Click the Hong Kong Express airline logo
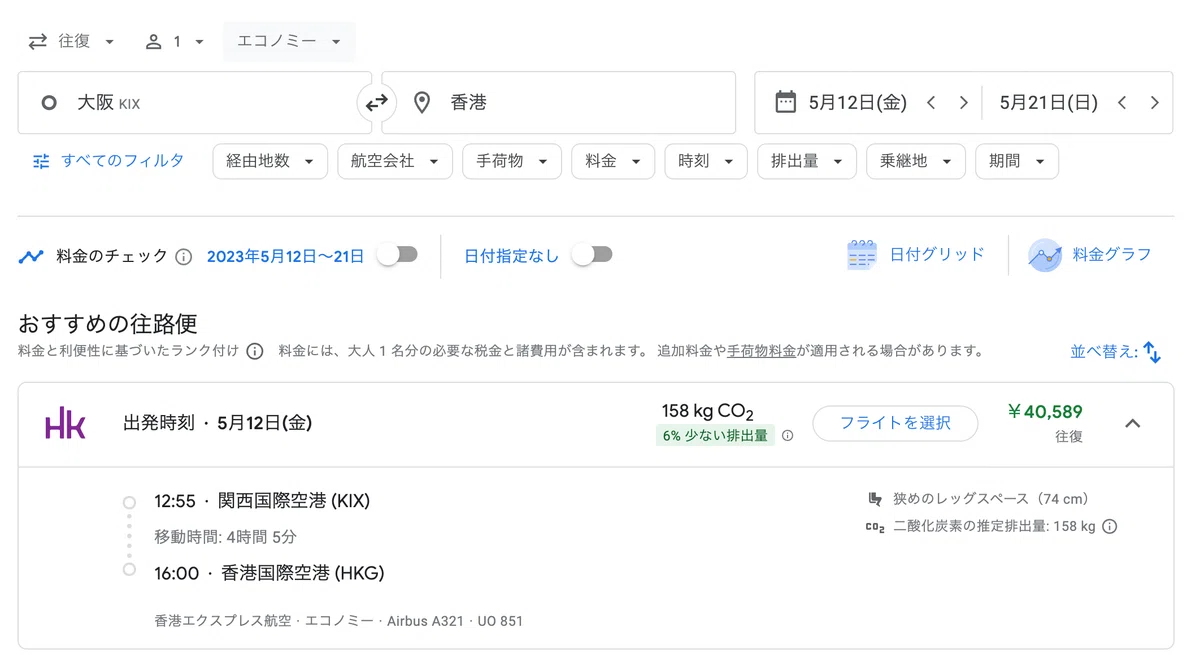This screenshot has width=1200, height=655. 65,423
